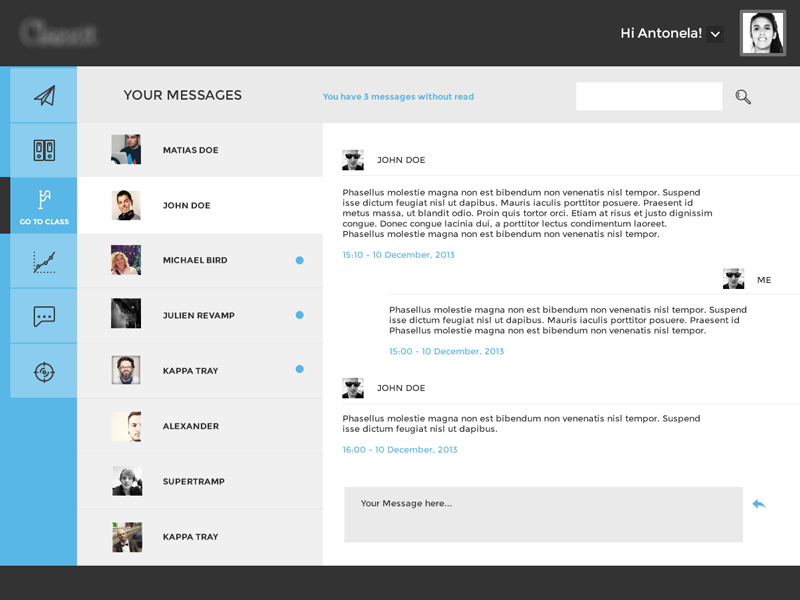Screen dimensions: 800x600
Task: Select Supertramp from the contact list
Action: coord(200,481)
